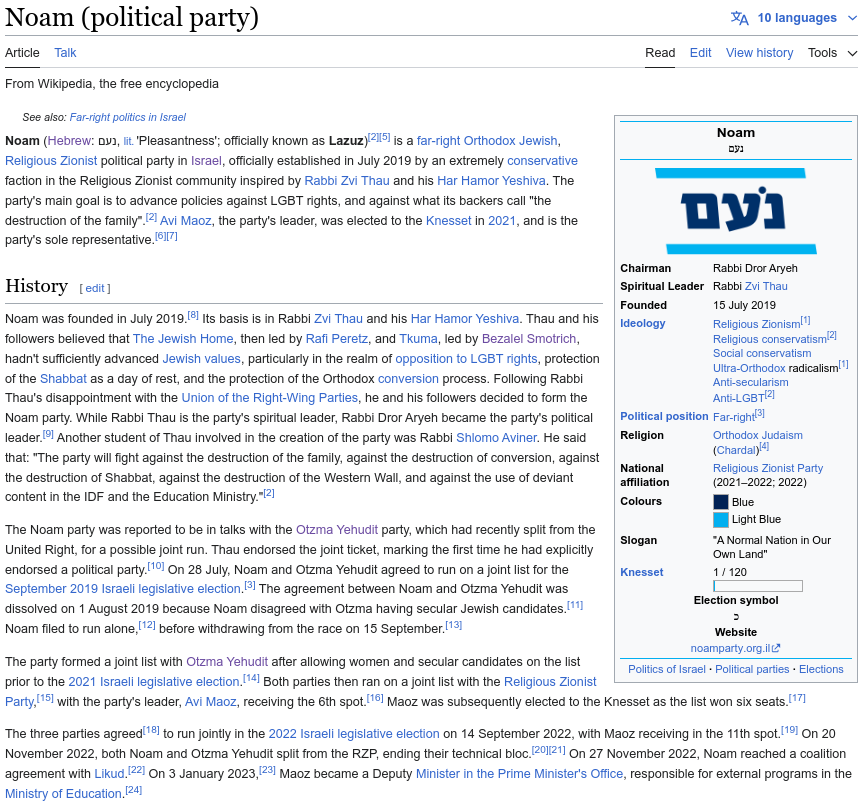The width and height of the screenshot is (866, 808).
Task: Open the Far-right infobox link
Action: [733, 417]
